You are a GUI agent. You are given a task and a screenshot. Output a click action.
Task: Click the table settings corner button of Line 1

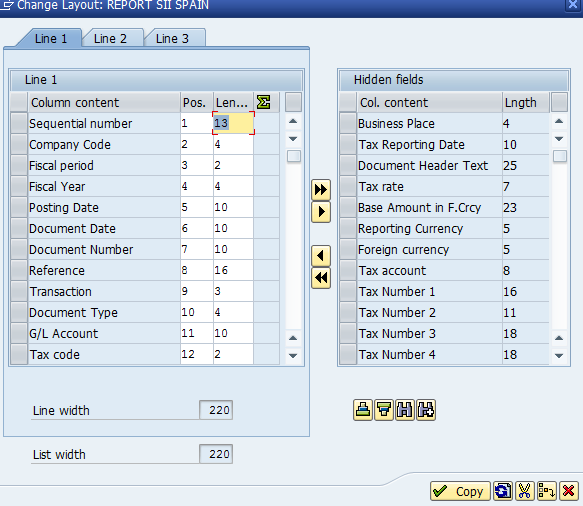point(293,102)
